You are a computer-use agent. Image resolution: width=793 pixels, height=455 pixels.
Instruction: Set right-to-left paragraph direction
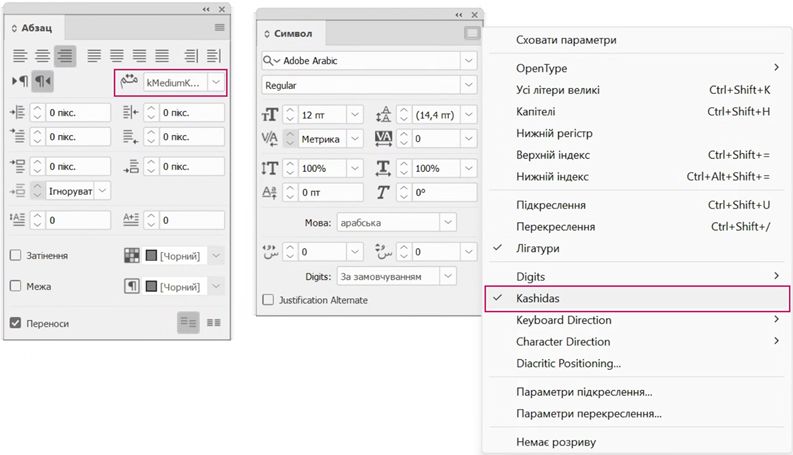[x=42, y=81]
